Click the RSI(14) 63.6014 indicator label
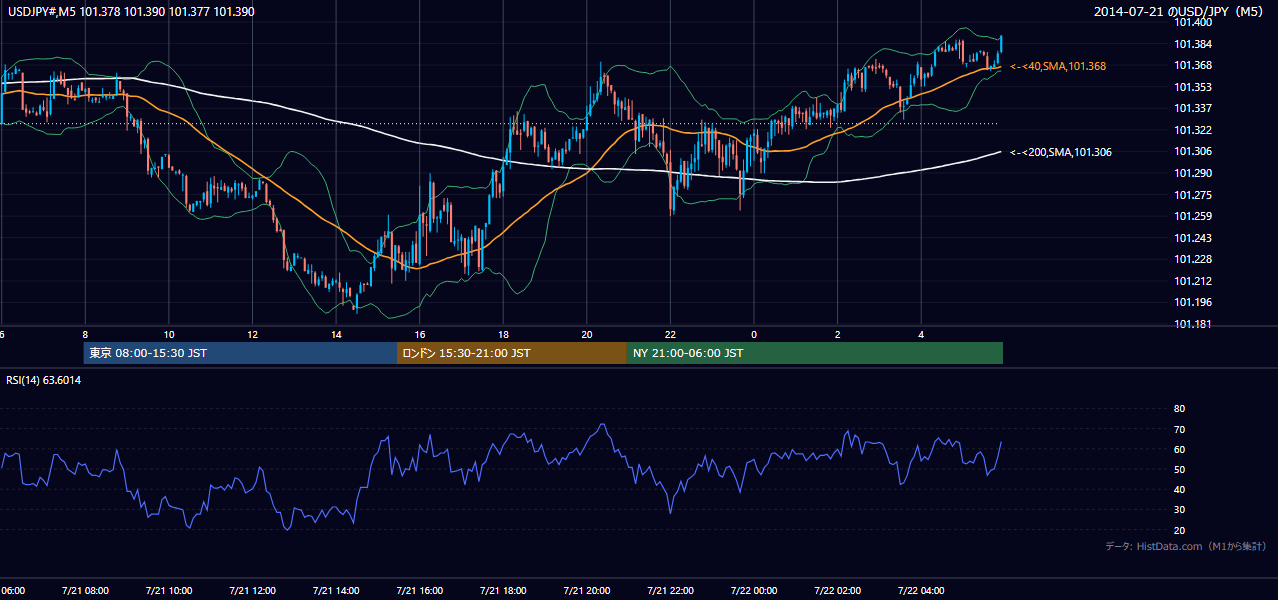The width and height of the screenshot is (1278, 600). [44, 380]
